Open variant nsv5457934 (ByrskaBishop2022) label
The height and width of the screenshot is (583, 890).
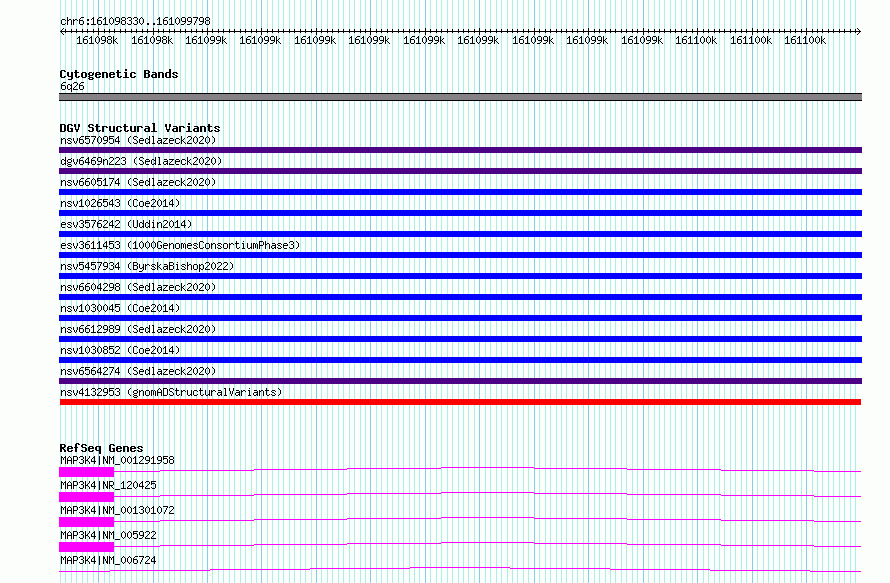point(147,266)
